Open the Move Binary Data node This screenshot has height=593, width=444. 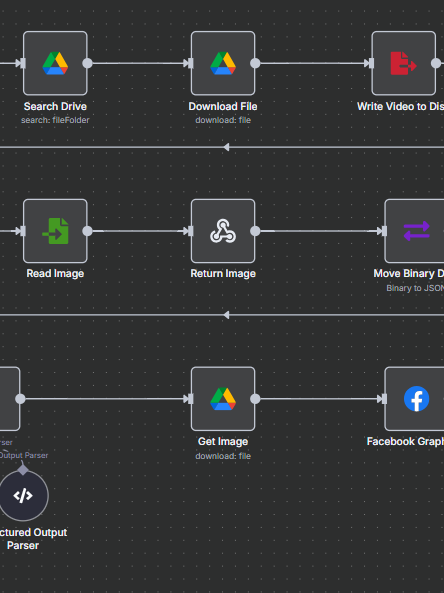click(415, 231)
